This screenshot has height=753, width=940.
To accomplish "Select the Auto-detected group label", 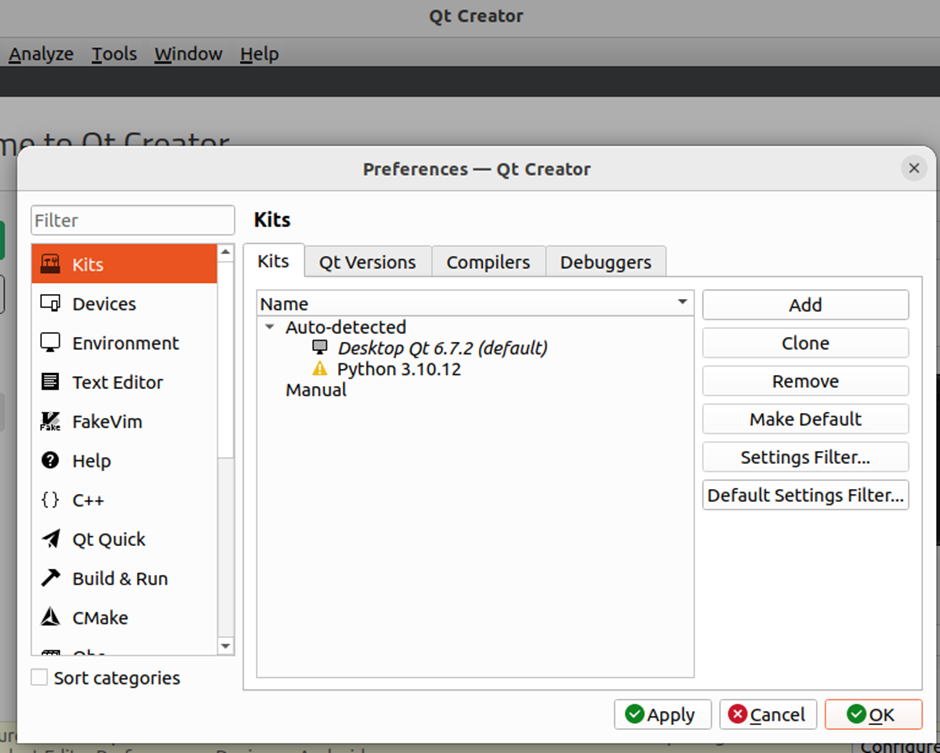I will pyautogui.click(x=346, y=327).
